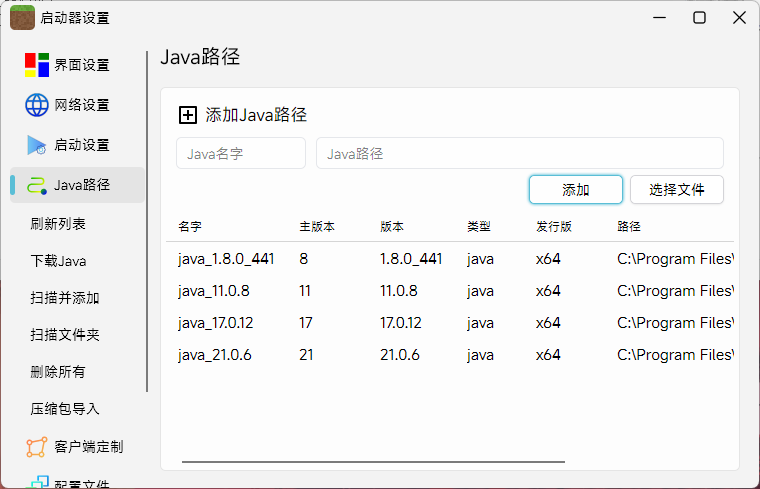Focus the Java名字 input field
Image resolution: width=760 pixels, height=489 pixels.
[x=241, y=154]
